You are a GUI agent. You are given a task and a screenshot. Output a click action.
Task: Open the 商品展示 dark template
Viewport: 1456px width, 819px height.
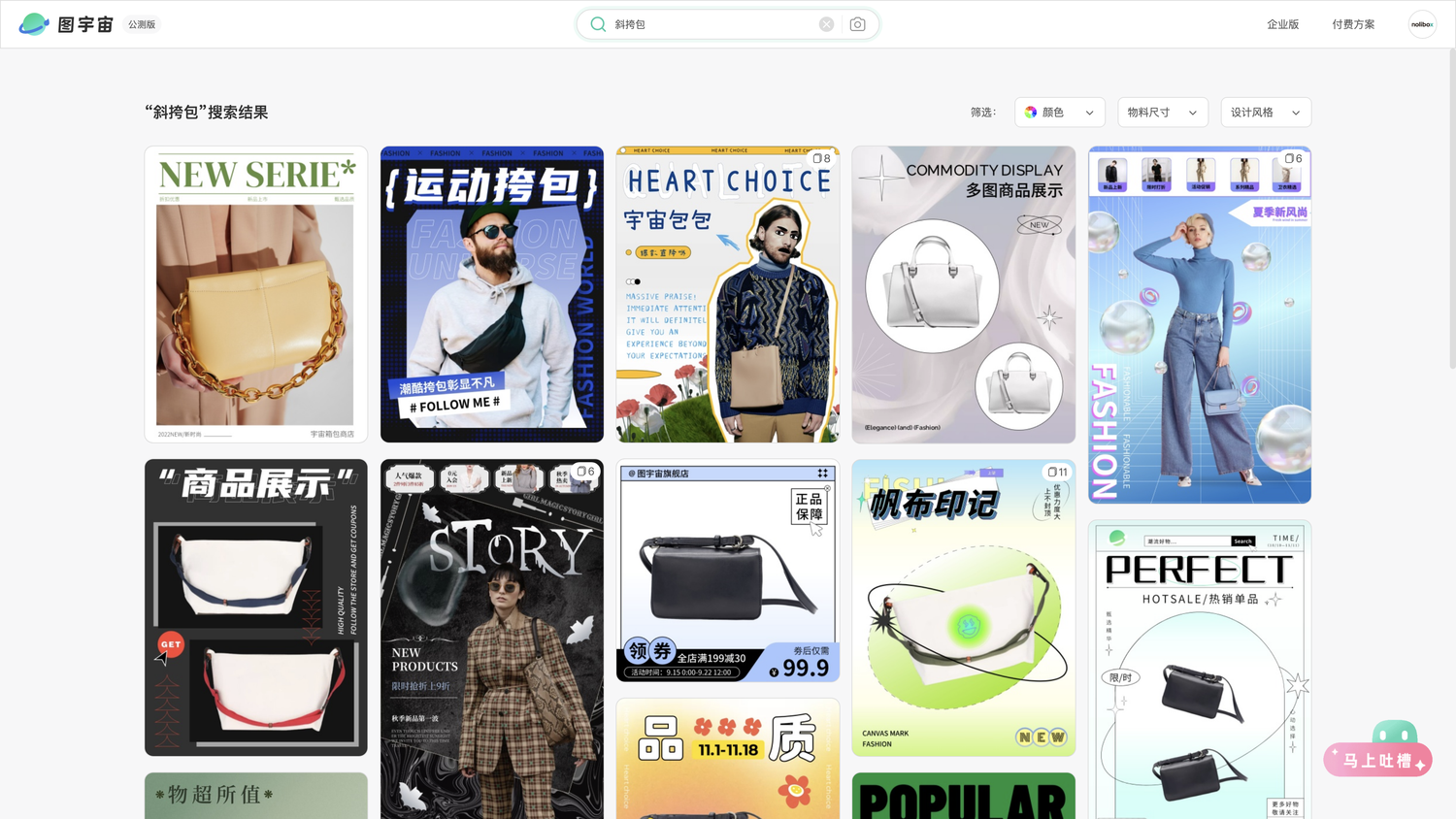pyautogui.click(x=256, y=607)
